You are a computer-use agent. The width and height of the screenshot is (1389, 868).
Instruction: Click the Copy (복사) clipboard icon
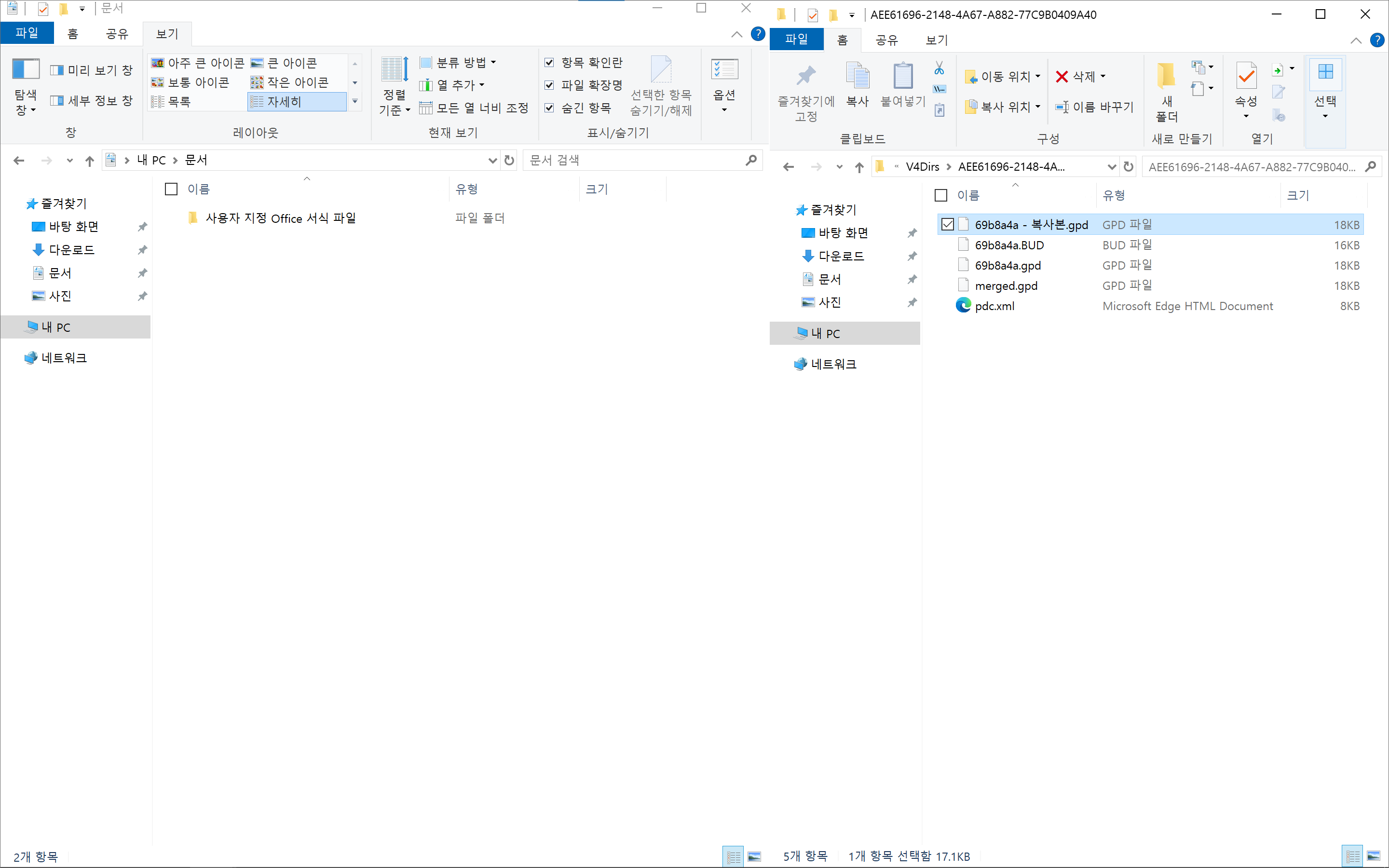(x=858, y=76)
